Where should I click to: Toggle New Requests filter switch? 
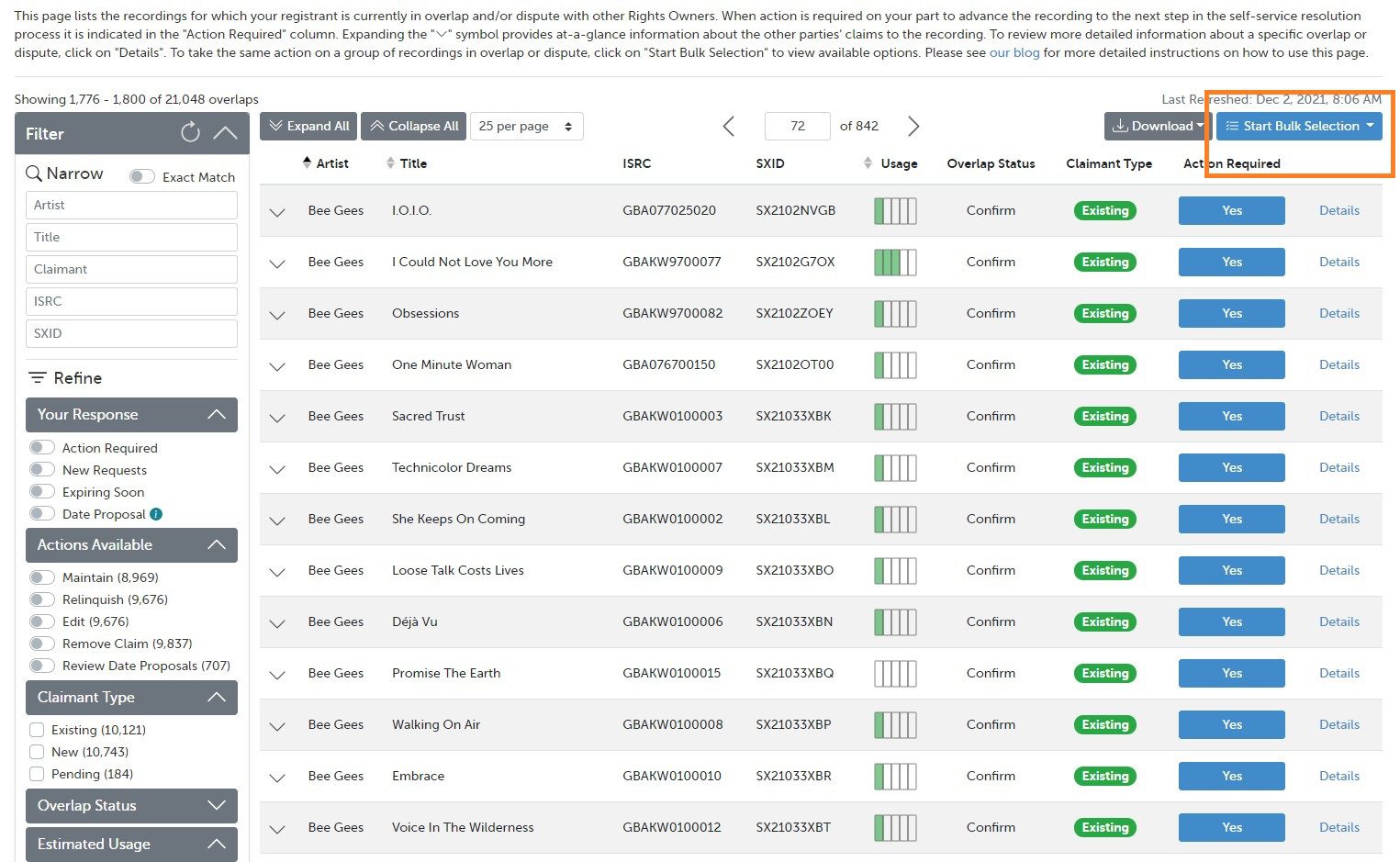click(x=42, y=469)
